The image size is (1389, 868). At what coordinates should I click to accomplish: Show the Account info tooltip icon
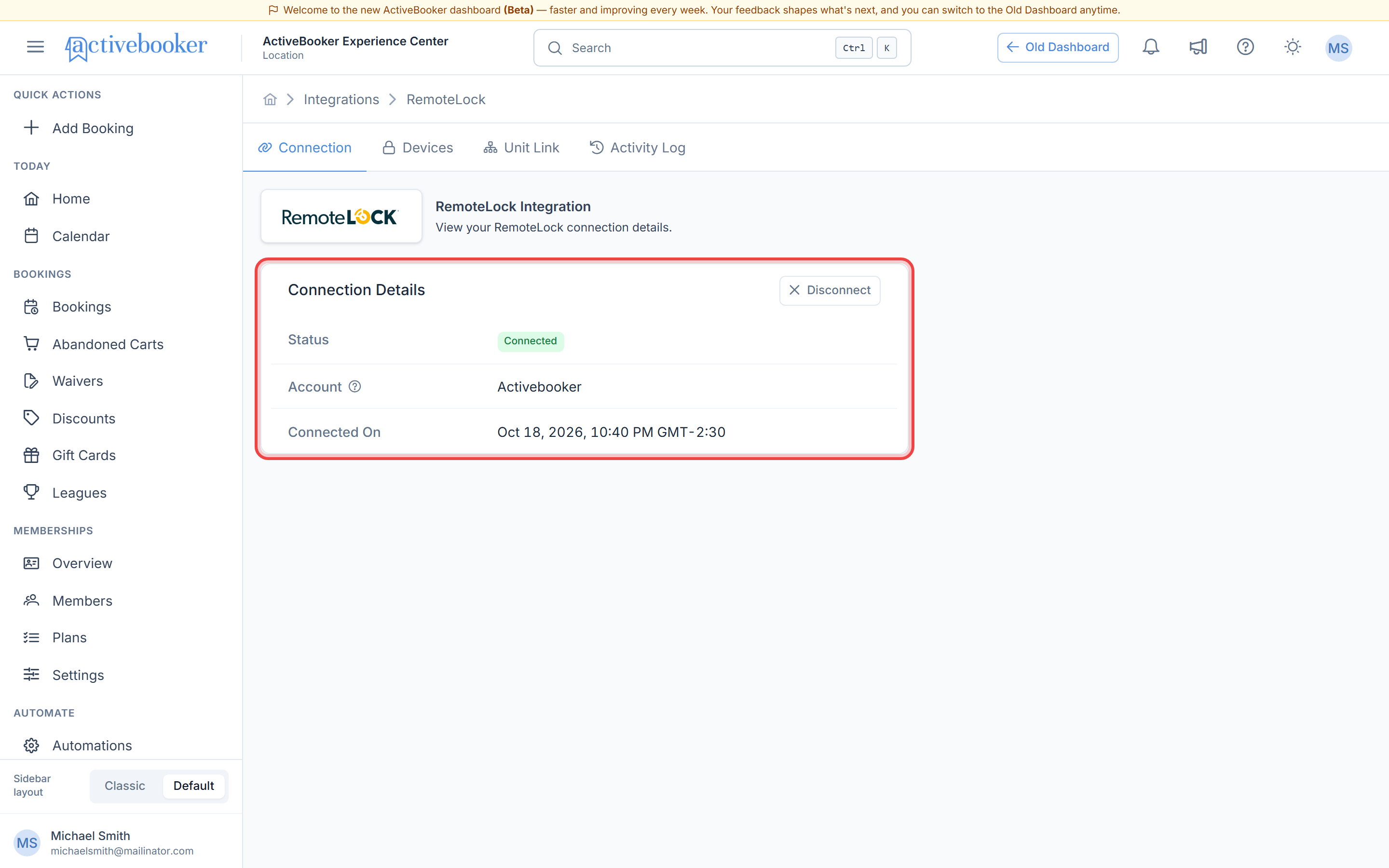(354, 386)
